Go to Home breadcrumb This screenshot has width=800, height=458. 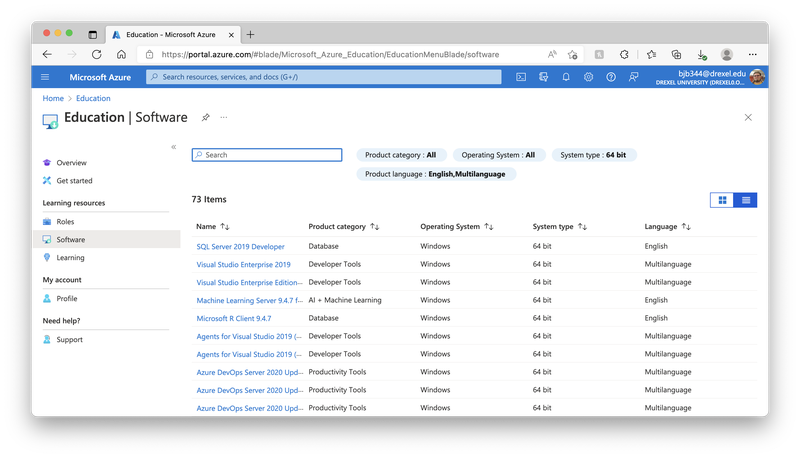point(53,98)
